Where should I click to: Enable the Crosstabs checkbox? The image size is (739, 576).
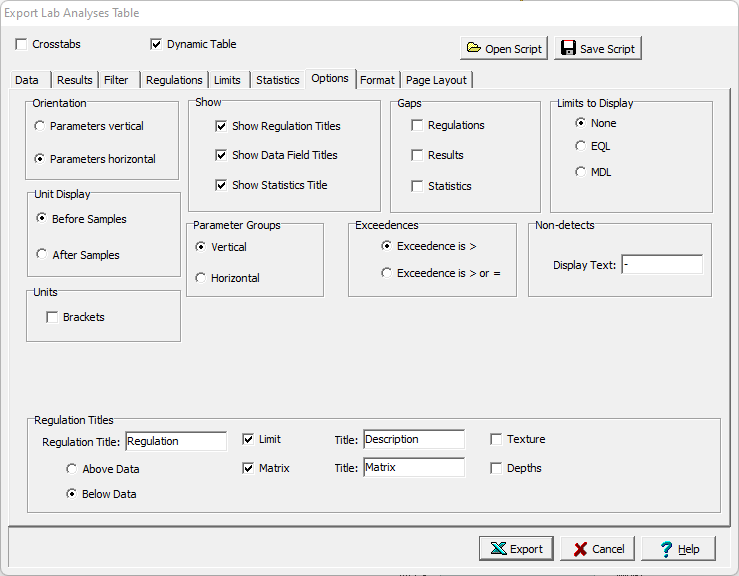22,45
